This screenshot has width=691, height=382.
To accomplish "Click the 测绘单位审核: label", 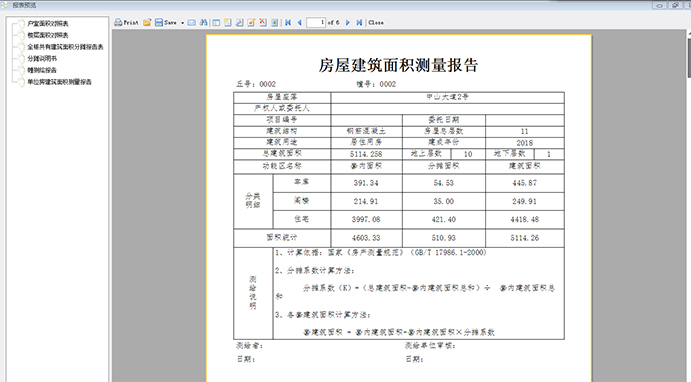I will click(430, 346).
